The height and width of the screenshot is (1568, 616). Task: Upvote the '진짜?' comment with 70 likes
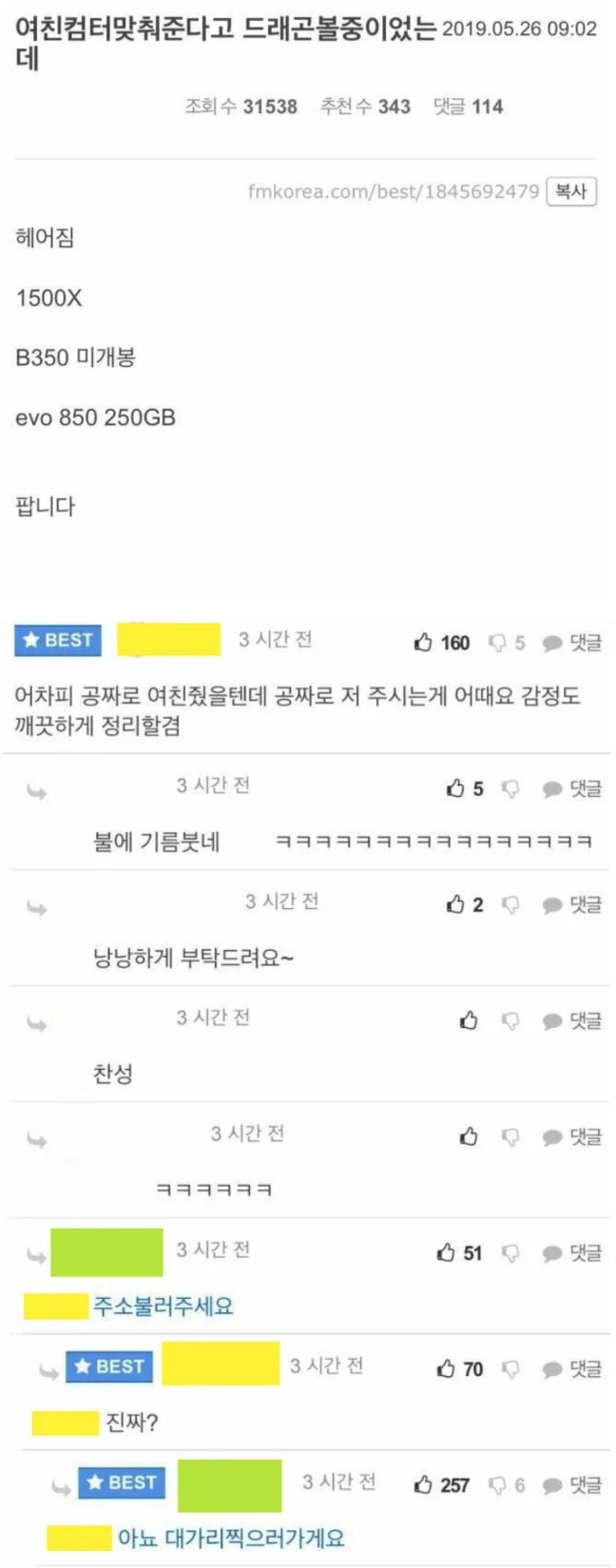tap(459, 1368)
